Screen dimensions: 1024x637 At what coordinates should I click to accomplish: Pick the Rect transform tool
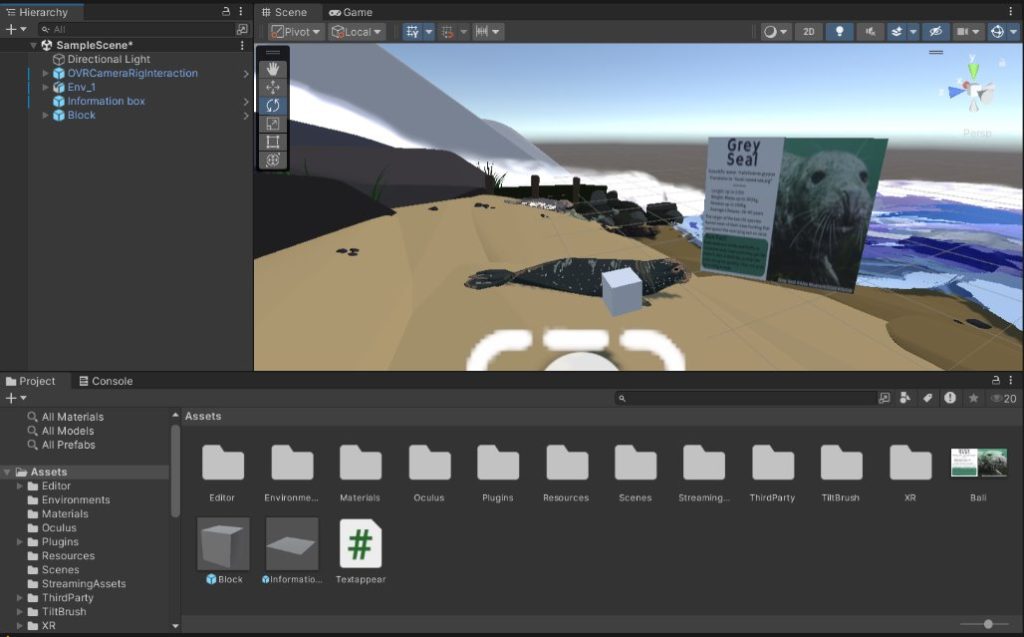(273, 142)
